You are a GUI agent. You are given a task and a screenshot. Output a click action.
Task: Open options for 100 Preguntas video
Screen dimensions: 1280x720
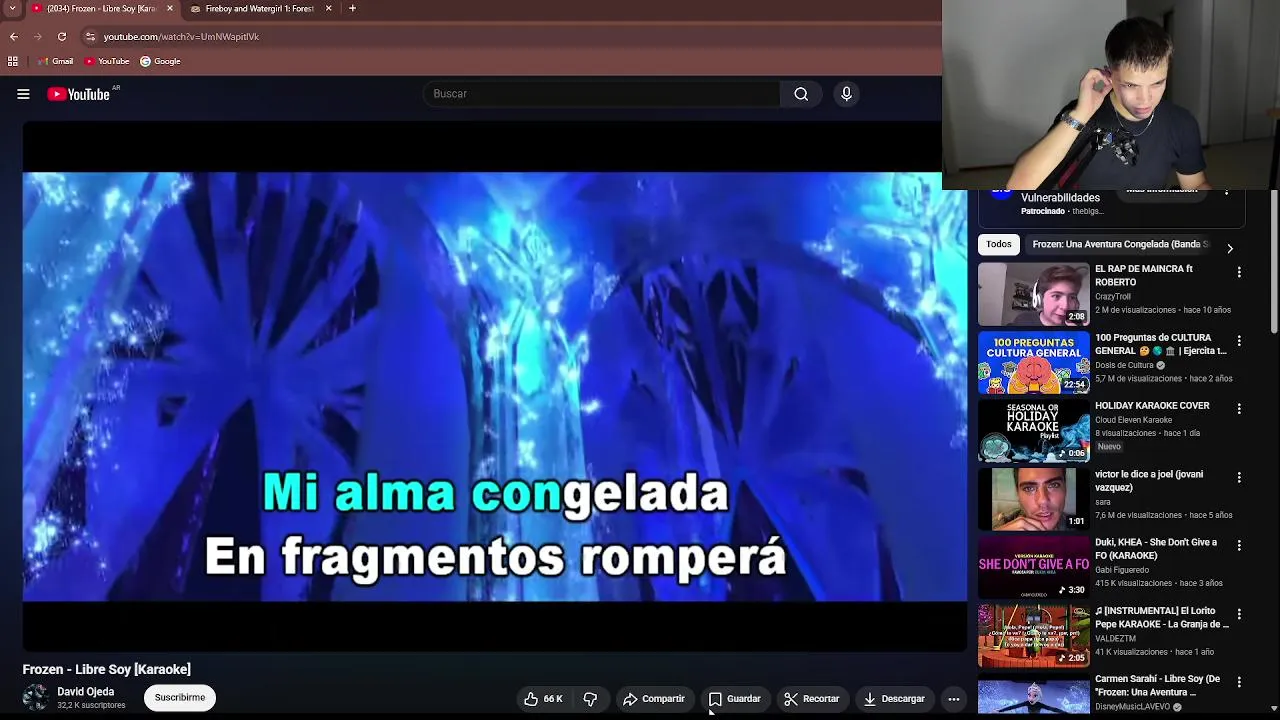click(1239, 341)
